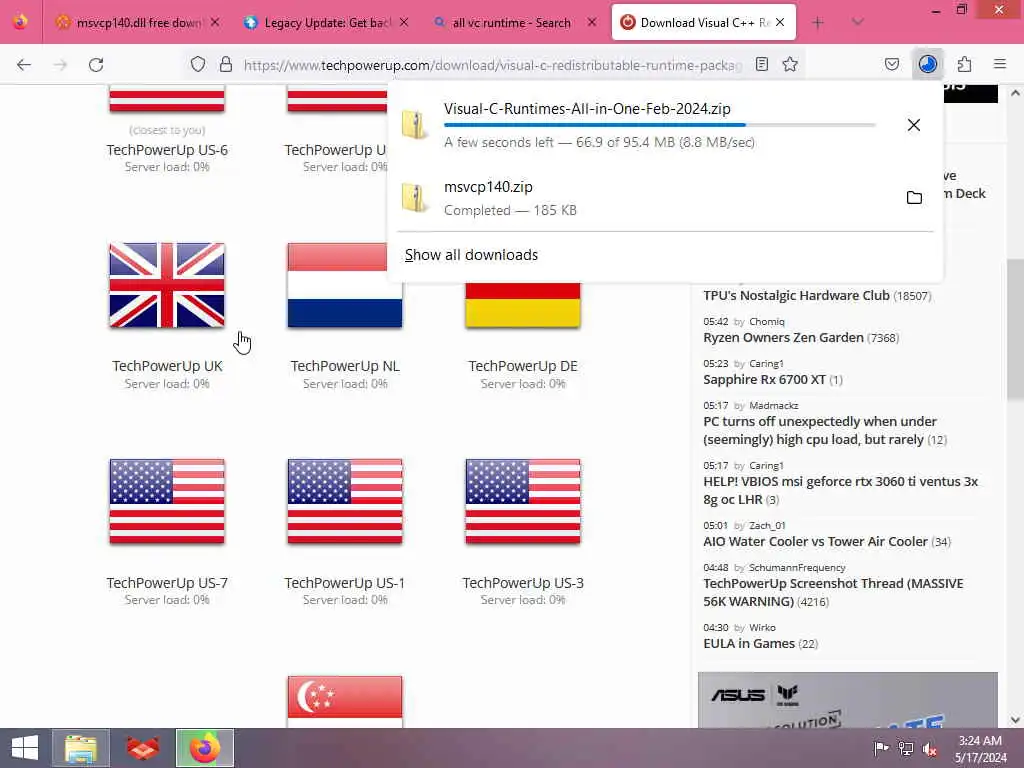Show msvcp140.zip in folder
Image resolution: width=1024 pixels, height=768 pixels.
(x=914, y=197)
